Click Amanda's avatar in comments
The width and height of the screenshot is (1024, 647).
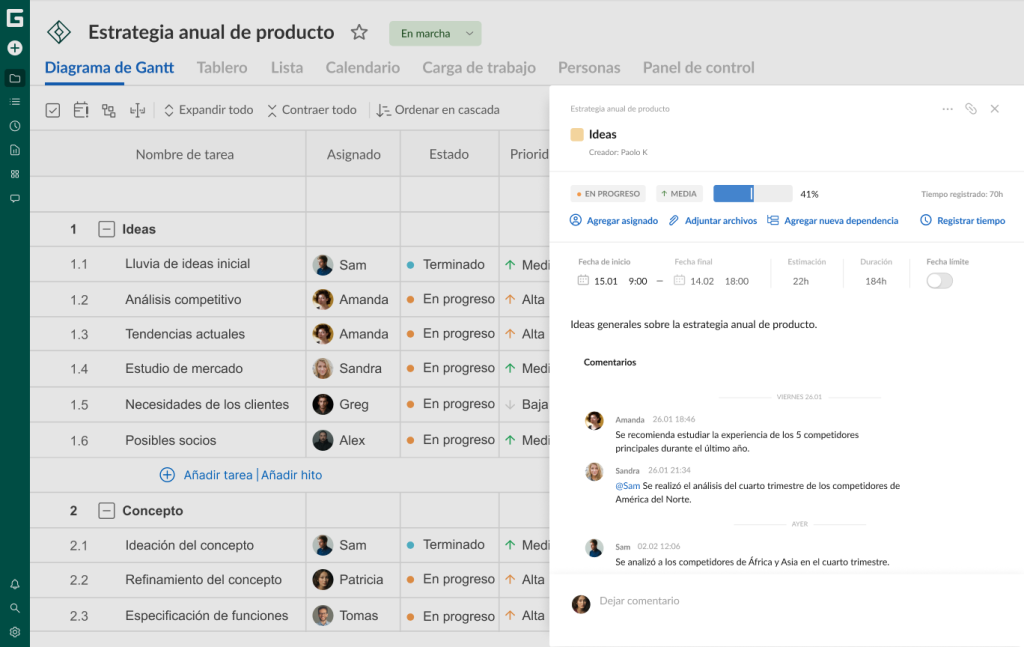(x=594, y=420)
